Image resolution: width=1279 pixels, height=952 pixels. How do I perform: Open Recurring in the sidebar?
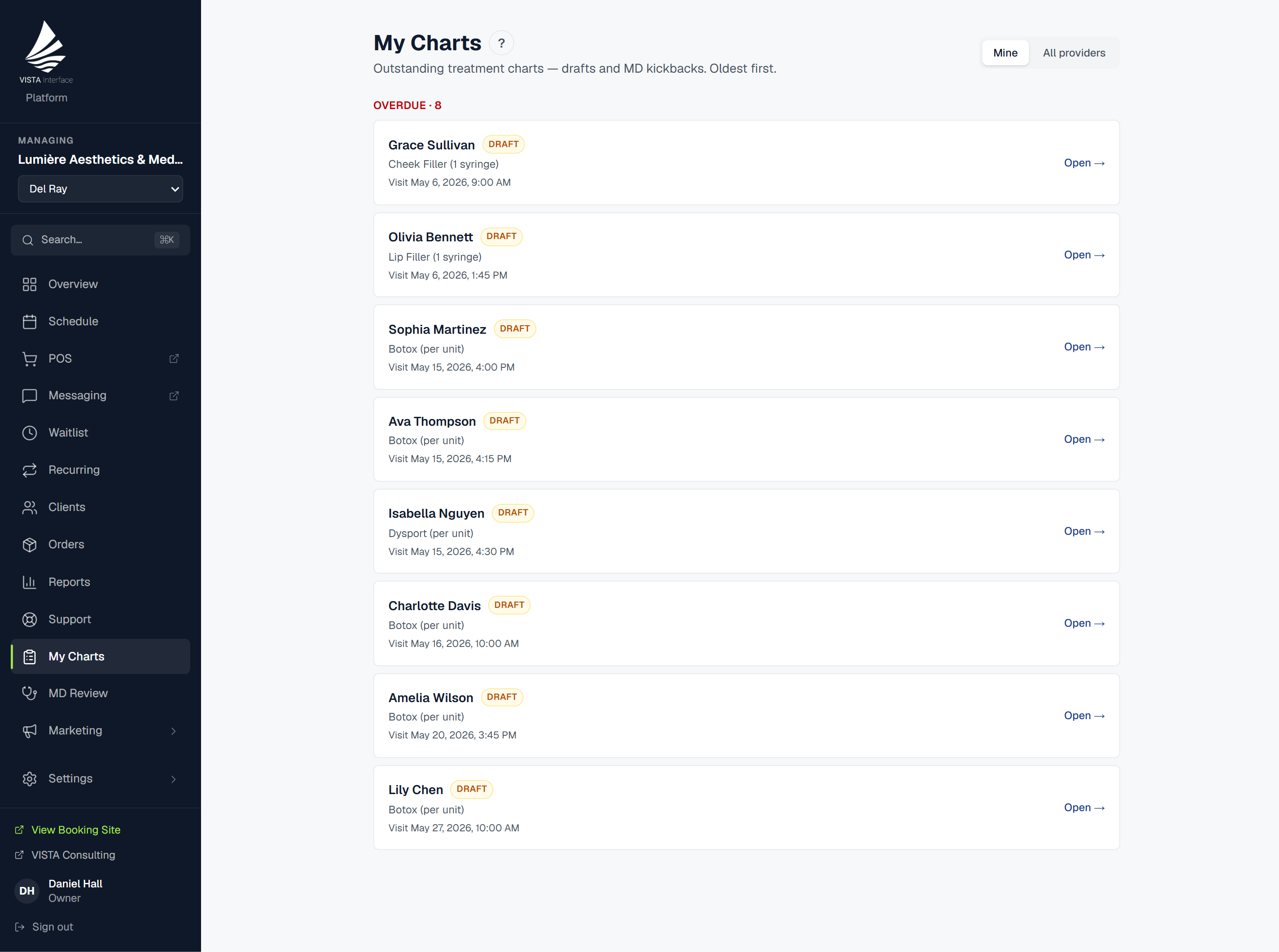click(x=100, y=470)
